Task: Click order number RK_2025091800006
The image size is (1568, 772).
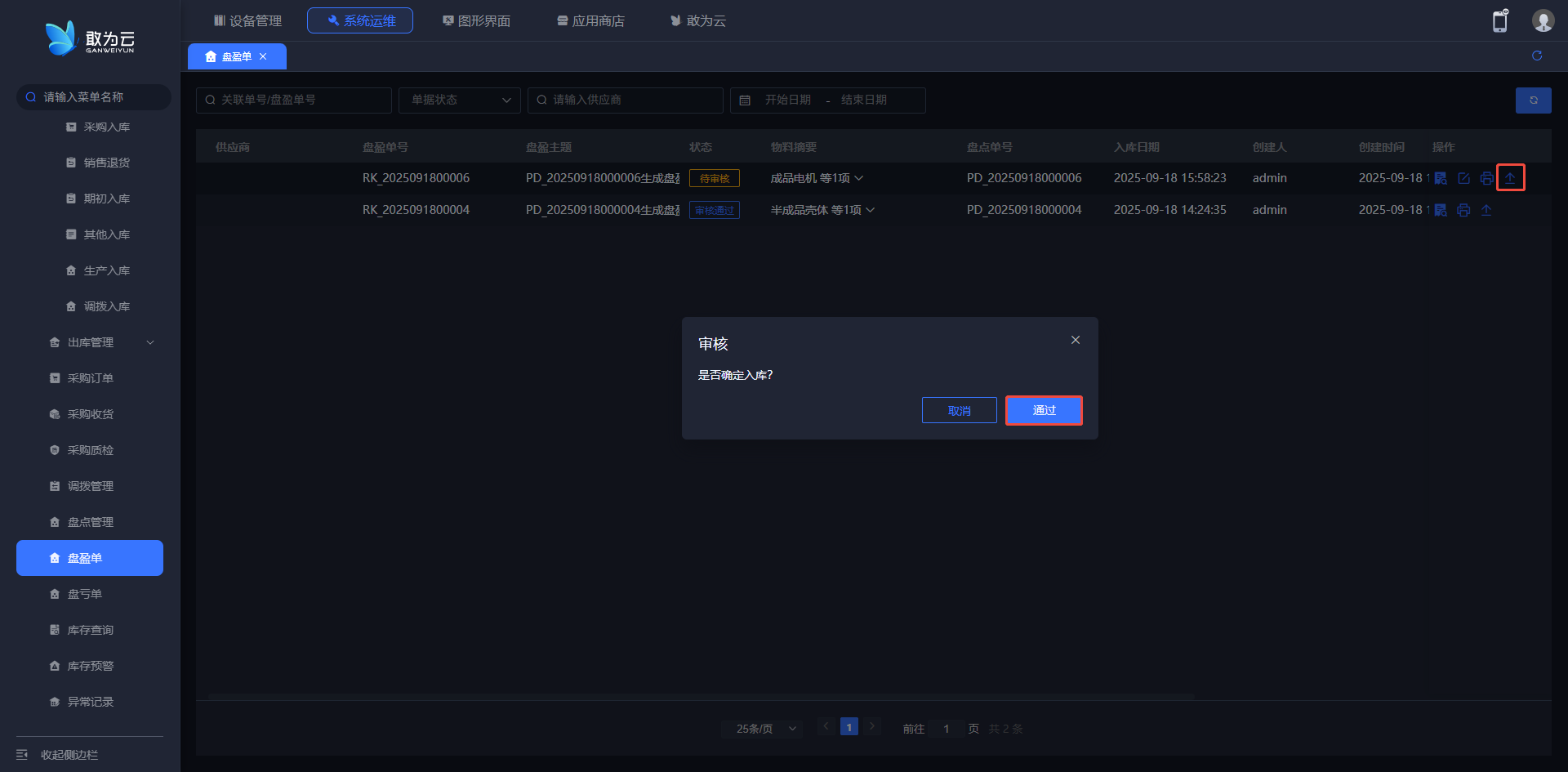Action: tap(416, 178)
